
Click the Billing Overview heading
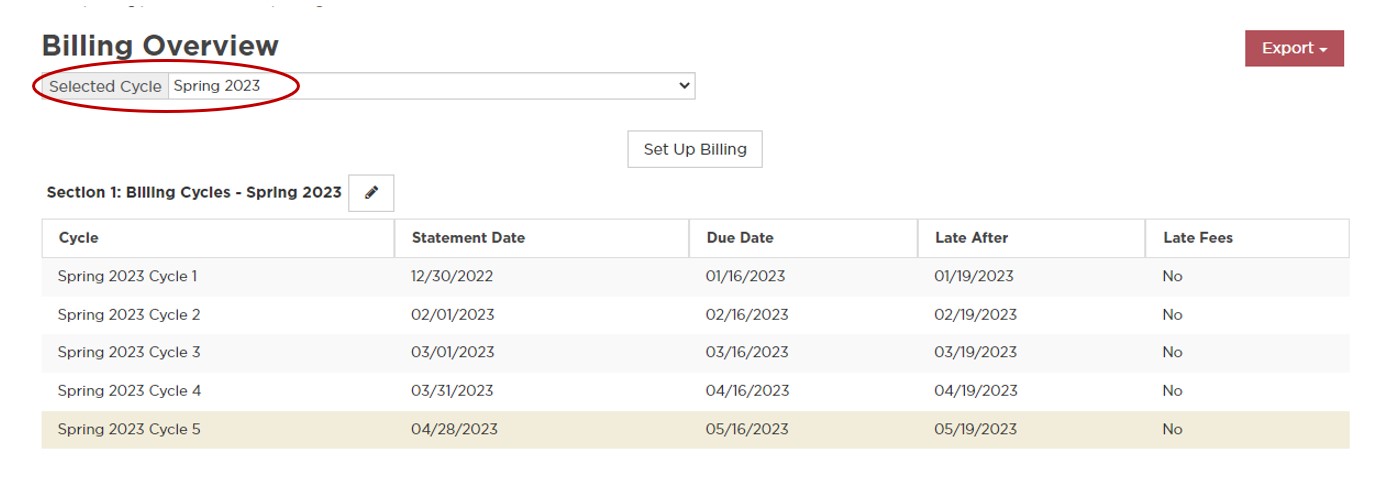[160, 46]
